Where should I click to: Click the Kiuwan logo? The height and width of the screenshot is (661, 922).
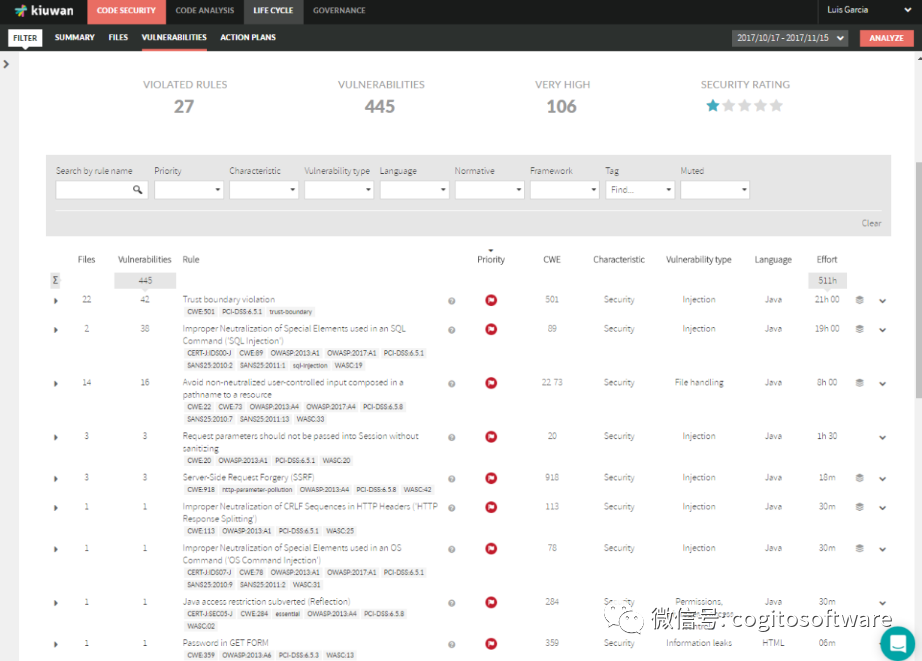44,11
